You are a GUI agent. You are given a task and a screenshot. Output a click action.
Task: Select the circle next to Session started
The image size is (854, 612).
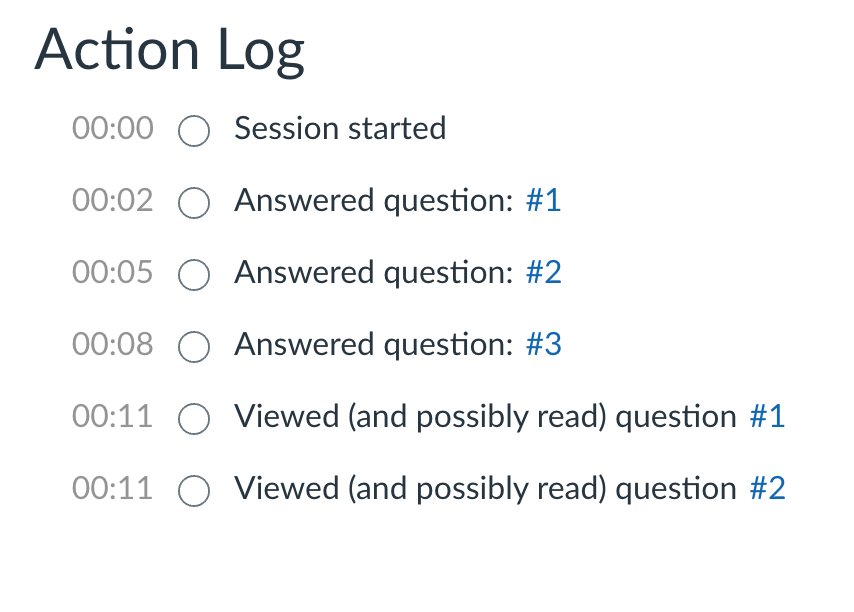[x=194, y=131]
